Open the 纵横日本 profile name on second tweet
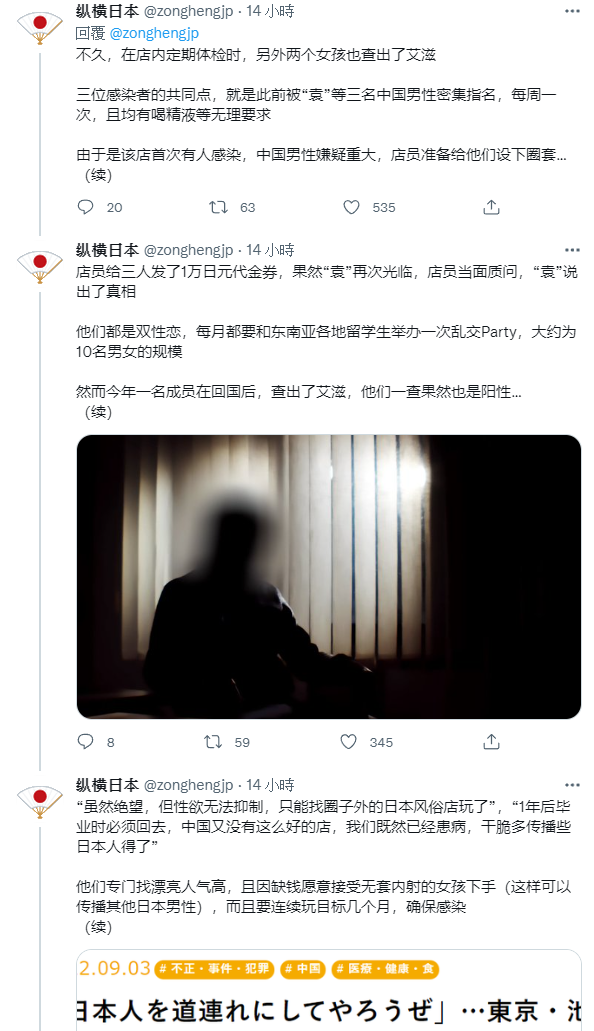The image size is (594, 1031). coord(107,250)
